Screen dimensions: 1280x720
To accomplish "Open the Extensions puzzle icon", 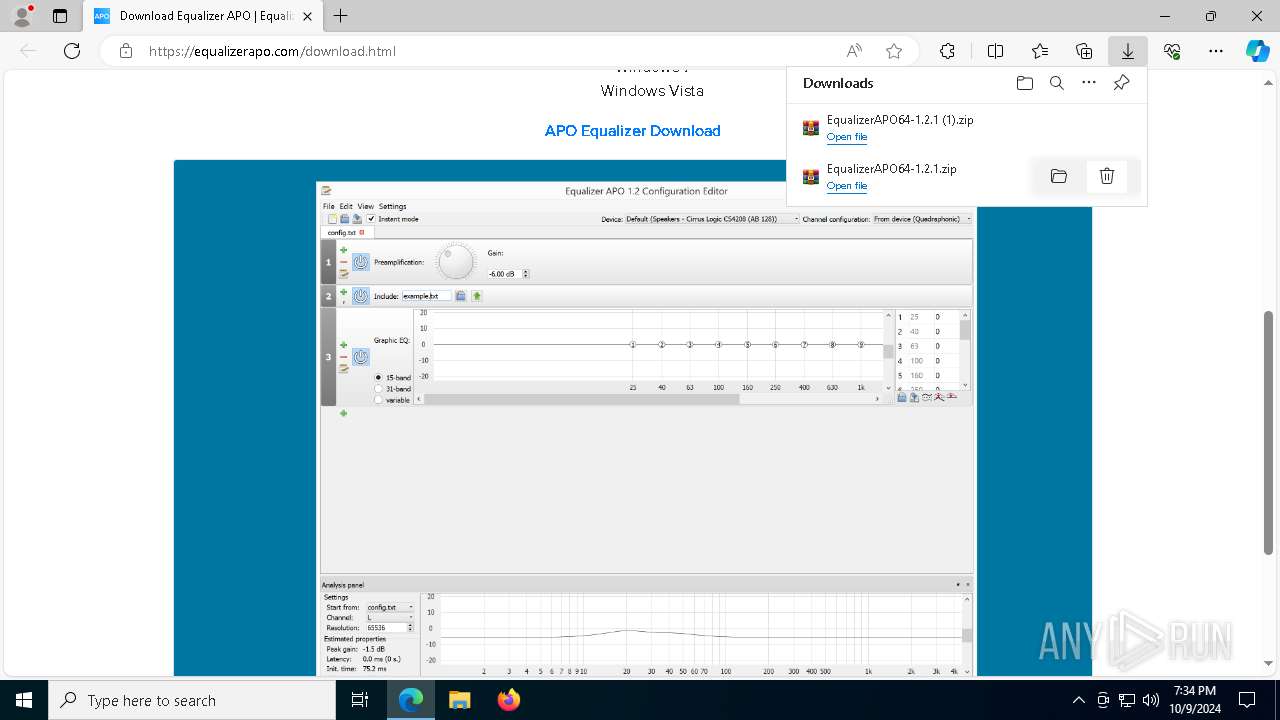I will (x=947, y=51).
